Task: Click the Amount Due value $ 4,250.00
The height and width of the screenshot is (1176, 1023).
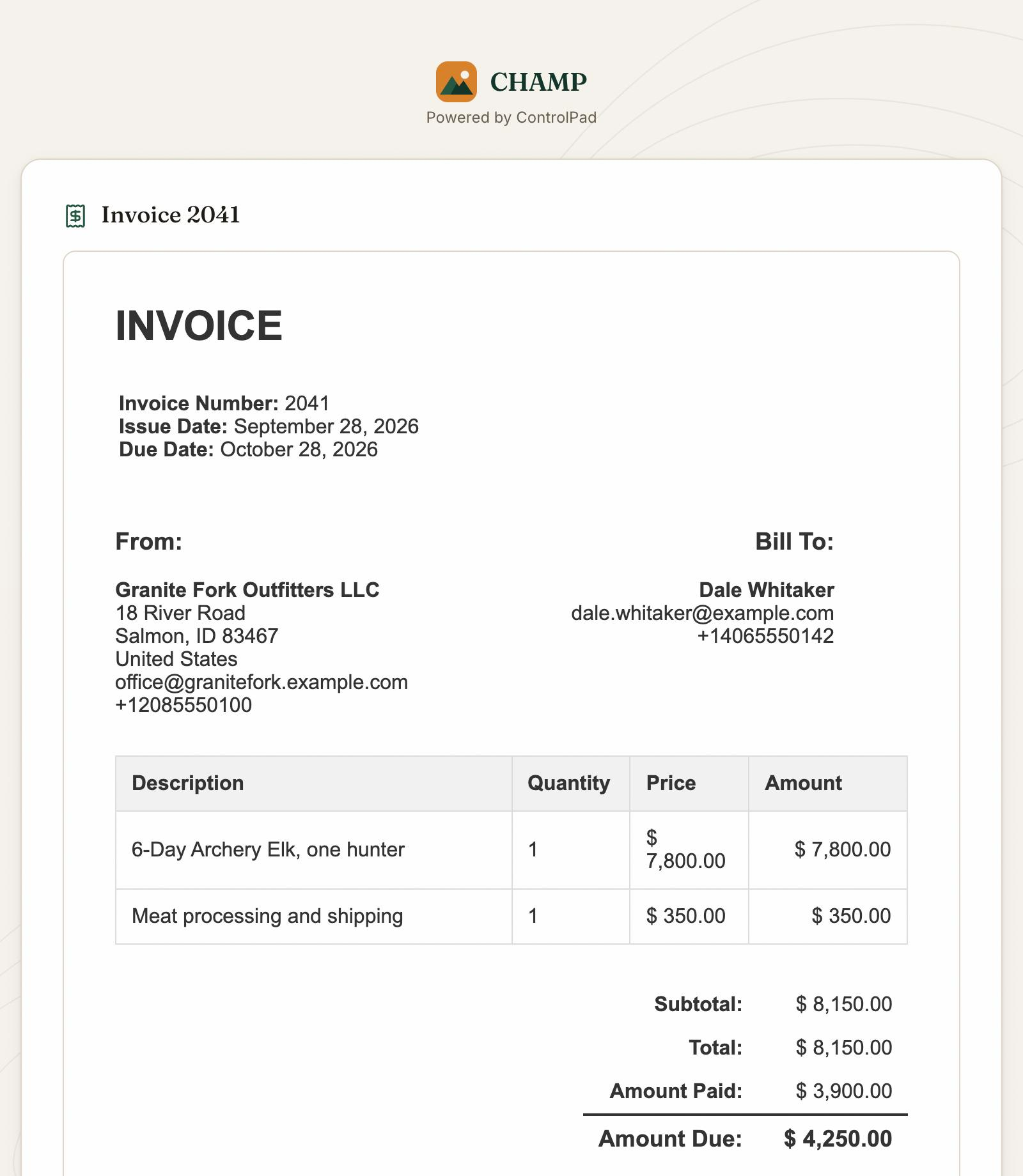Action: tap(838, 1139)
